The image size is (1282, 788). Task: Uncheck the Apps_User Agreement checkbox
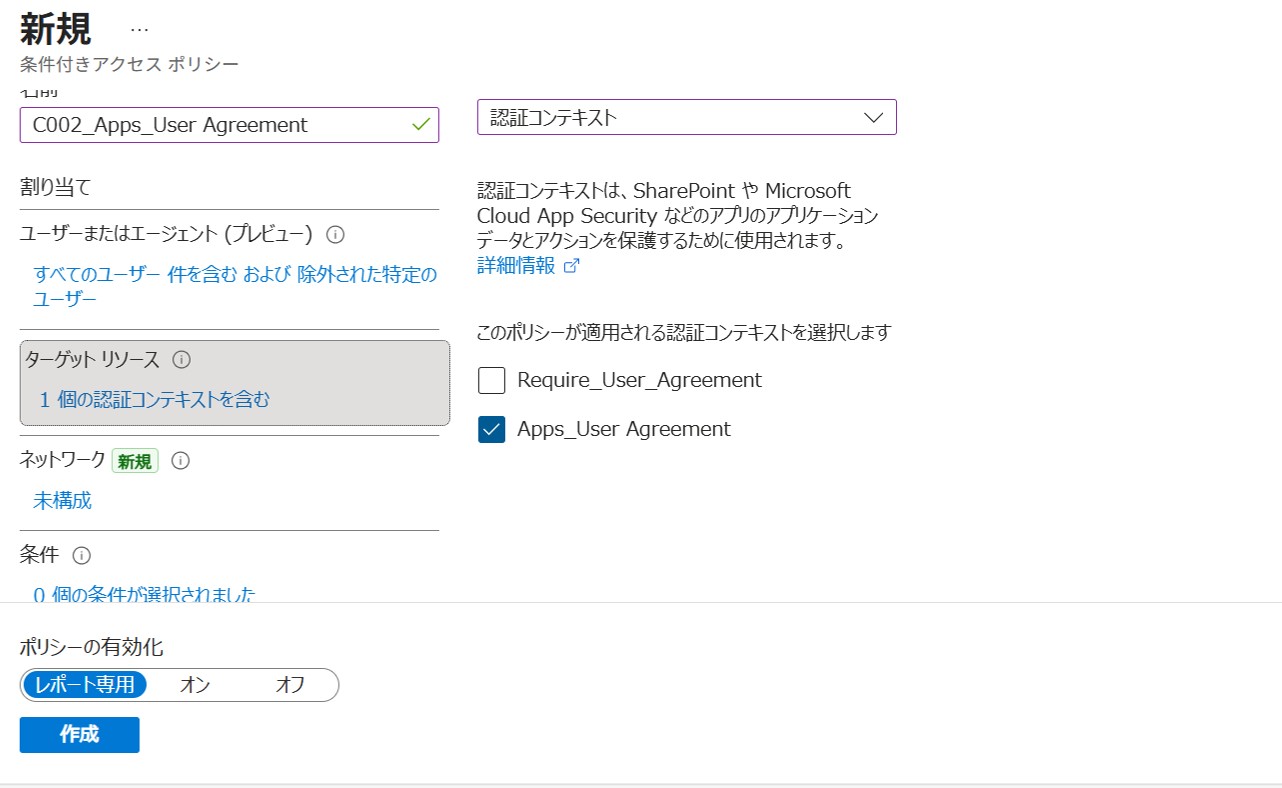click(491, 429)
